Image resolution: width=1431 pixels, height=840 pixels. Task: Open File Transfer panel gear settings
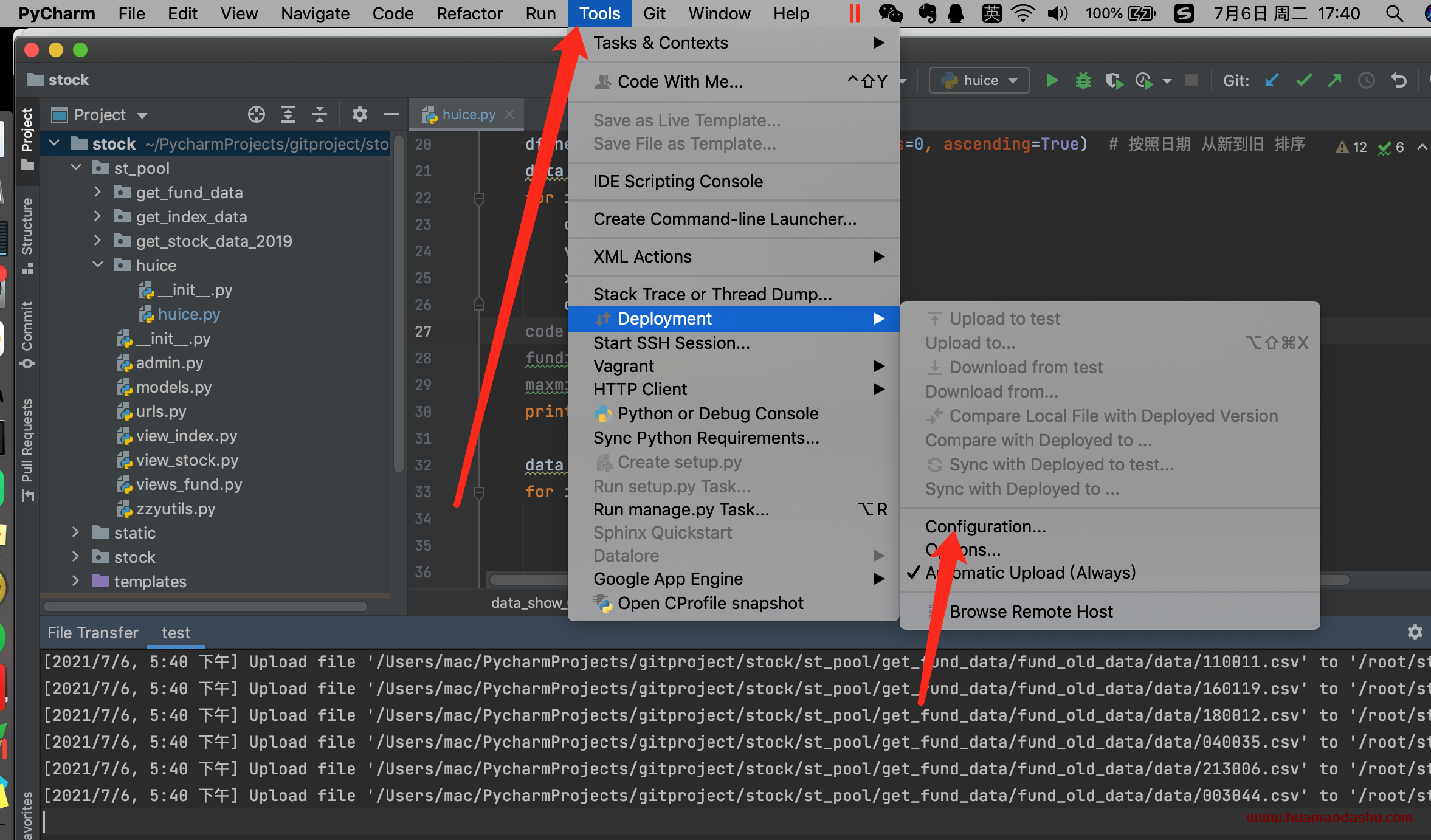pos(1415,632)
